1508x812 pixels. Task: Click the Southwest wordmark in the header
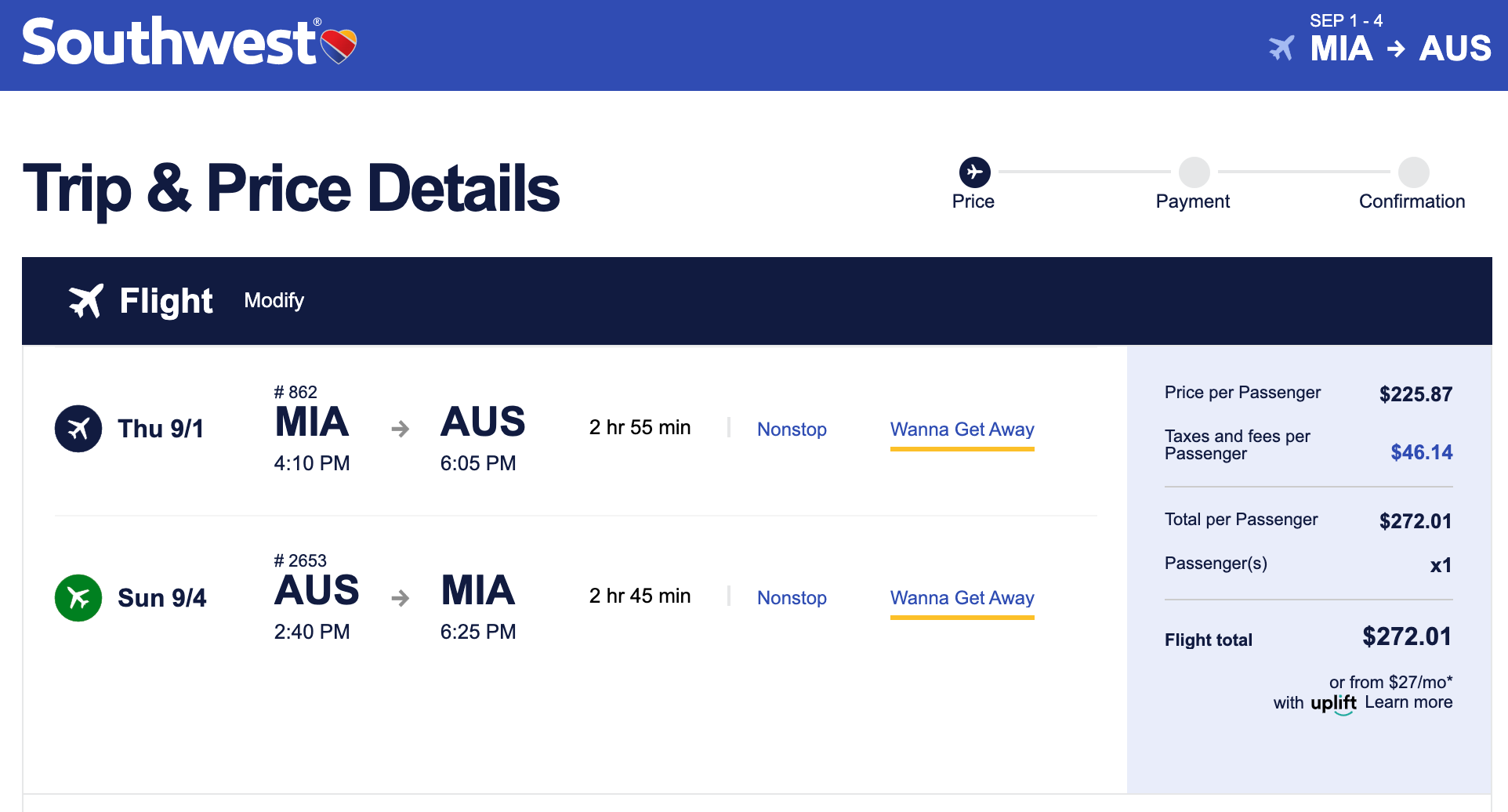coord(169,43)
